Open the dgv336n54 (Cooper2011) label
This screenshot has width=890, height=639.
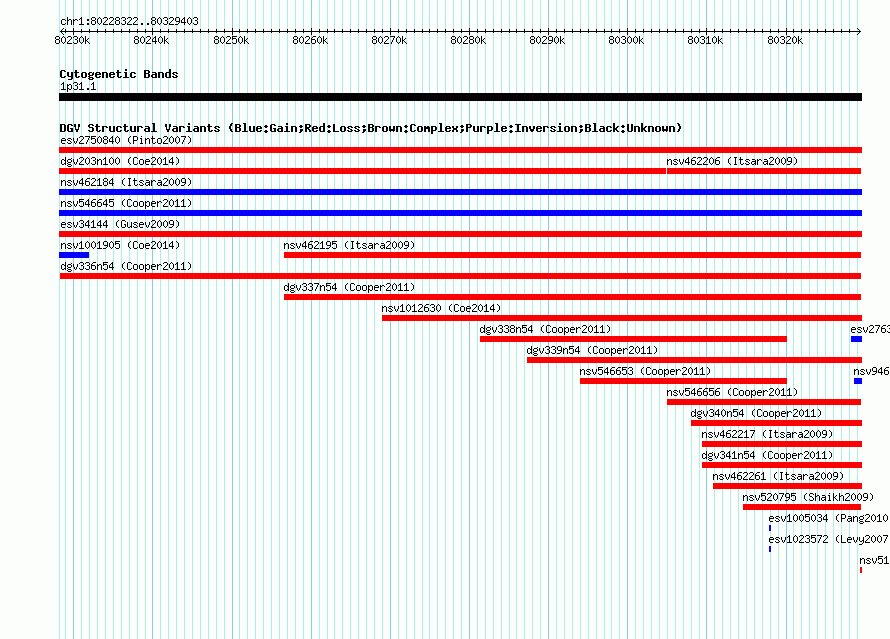(126, 266)
